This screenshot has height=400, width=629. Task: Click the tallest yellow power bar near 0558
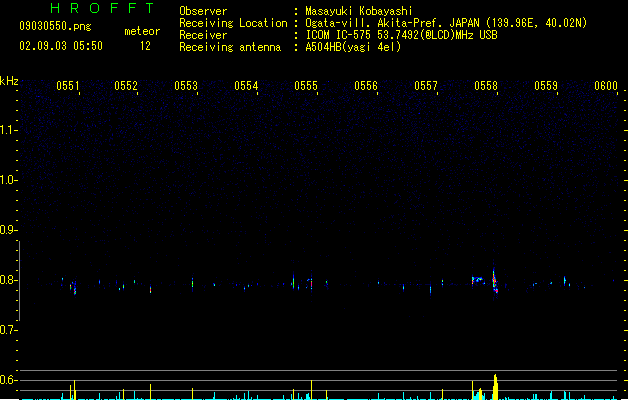(x=495, y=387)
